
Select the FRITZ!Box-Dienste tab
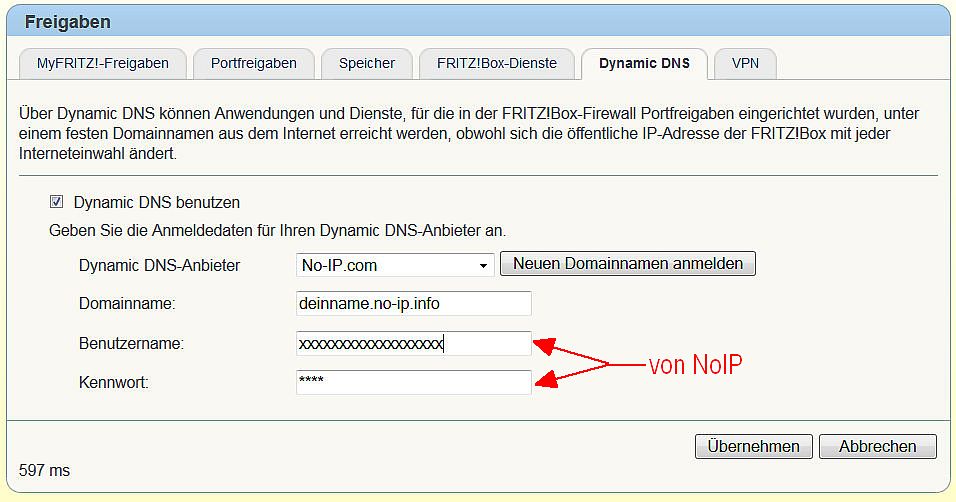[x=497, y=63]
